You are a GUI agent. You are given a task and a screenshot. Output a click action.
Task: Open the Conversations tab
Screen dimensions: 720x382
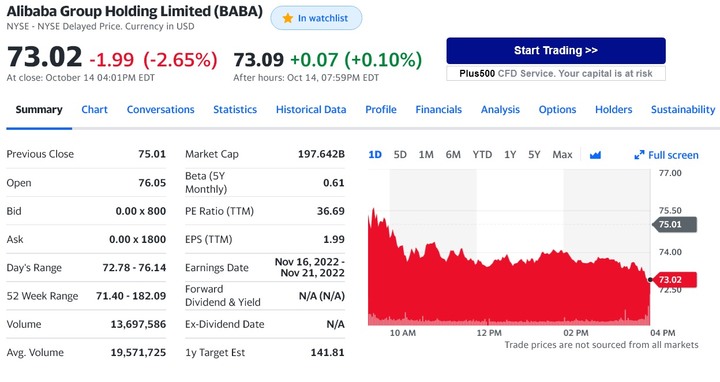tap(161, 110)
